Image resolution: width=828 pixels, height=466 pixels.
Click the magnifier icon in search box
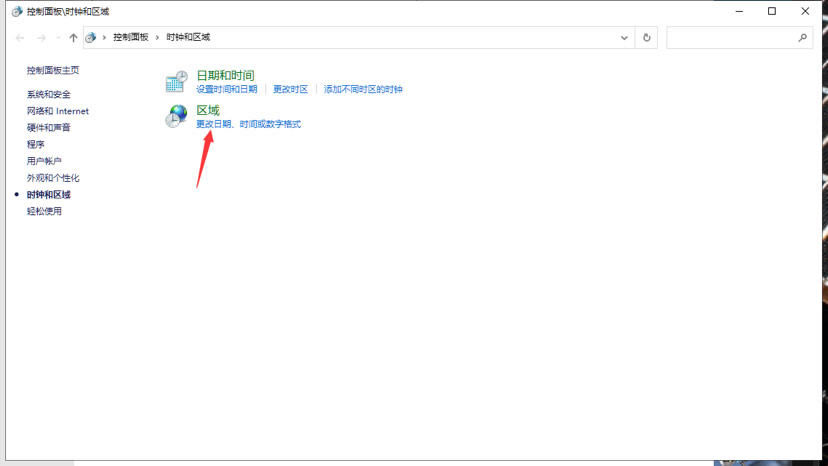click(802, 37)
